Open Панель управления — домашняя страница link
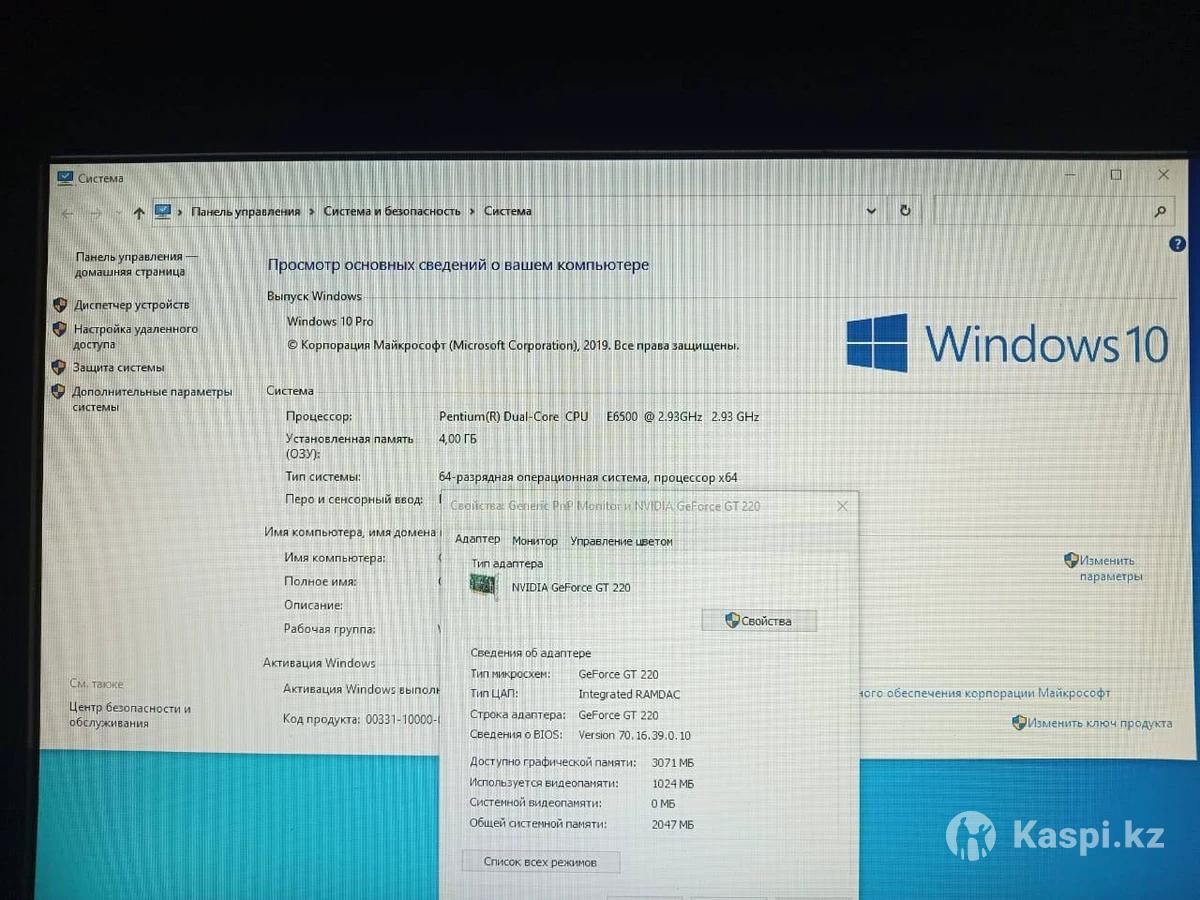The image size is (1200, 900). point(136,264)
